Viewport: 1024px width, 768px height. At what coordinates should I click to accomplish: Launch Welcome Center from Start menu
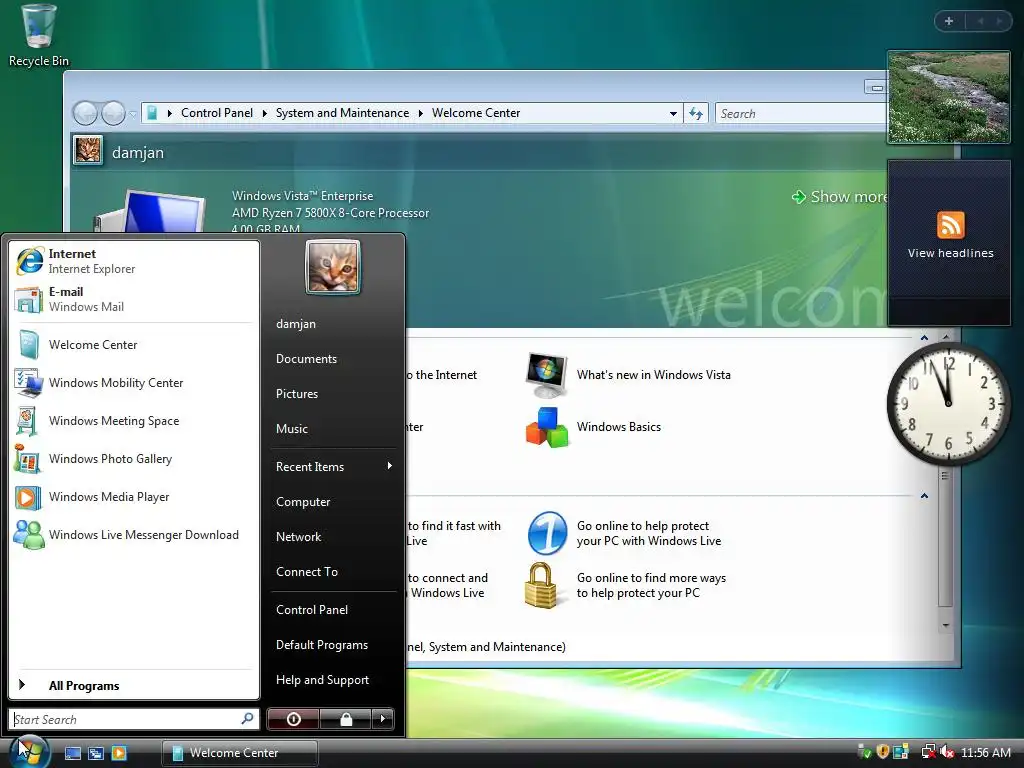coord(134,345)
